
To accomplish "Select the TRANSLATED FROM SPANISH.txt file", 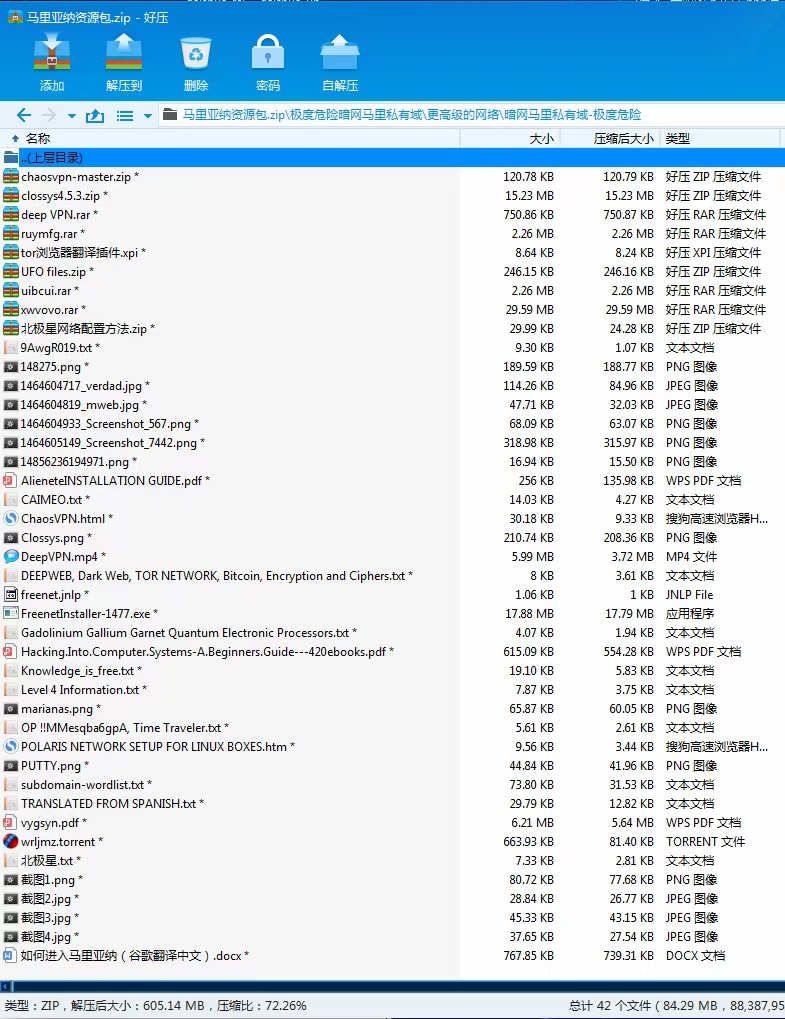I will [x=109, y=803].
